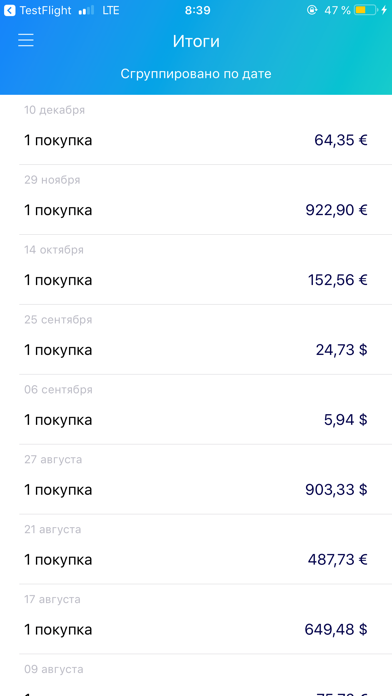The image size is (392, 696).
Task: Tap the battery indicator icon
Action: tap(365, 10)
